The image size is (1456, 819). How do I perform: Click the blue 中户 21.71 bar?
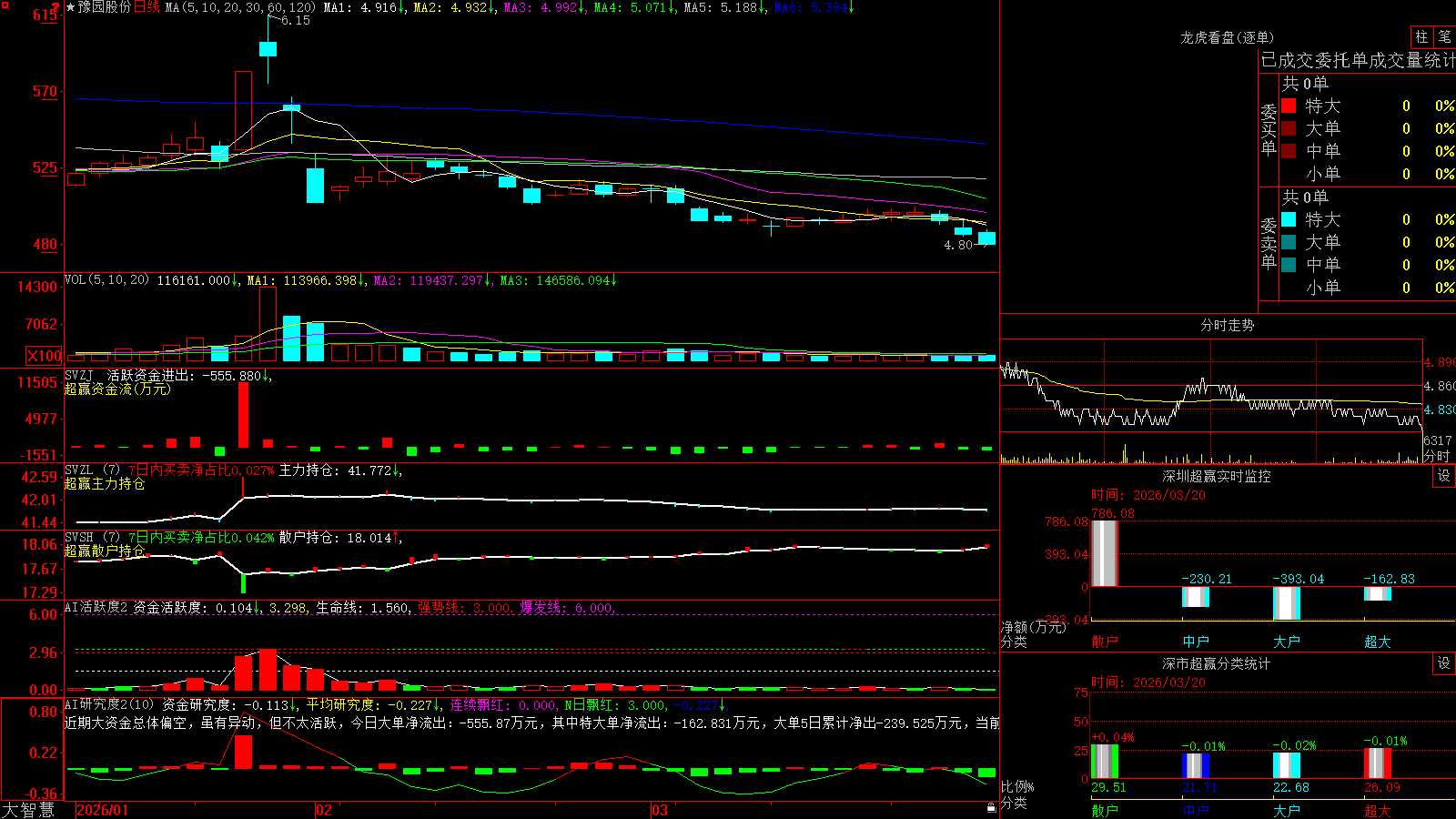pos(1196,766)
